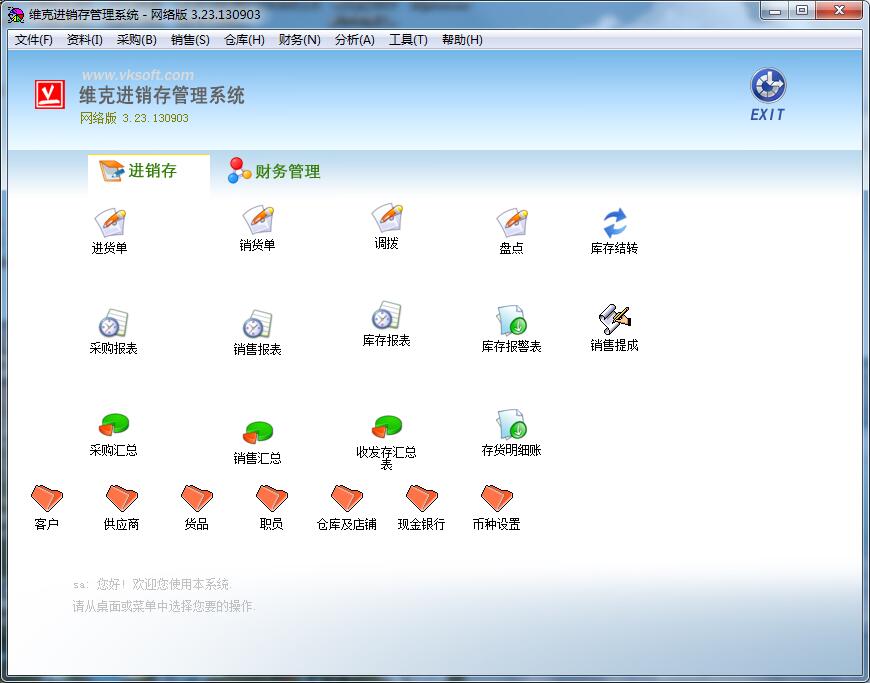Open the 现金银行 cash bank folder

pyautogui.click(x=421, y=508)
